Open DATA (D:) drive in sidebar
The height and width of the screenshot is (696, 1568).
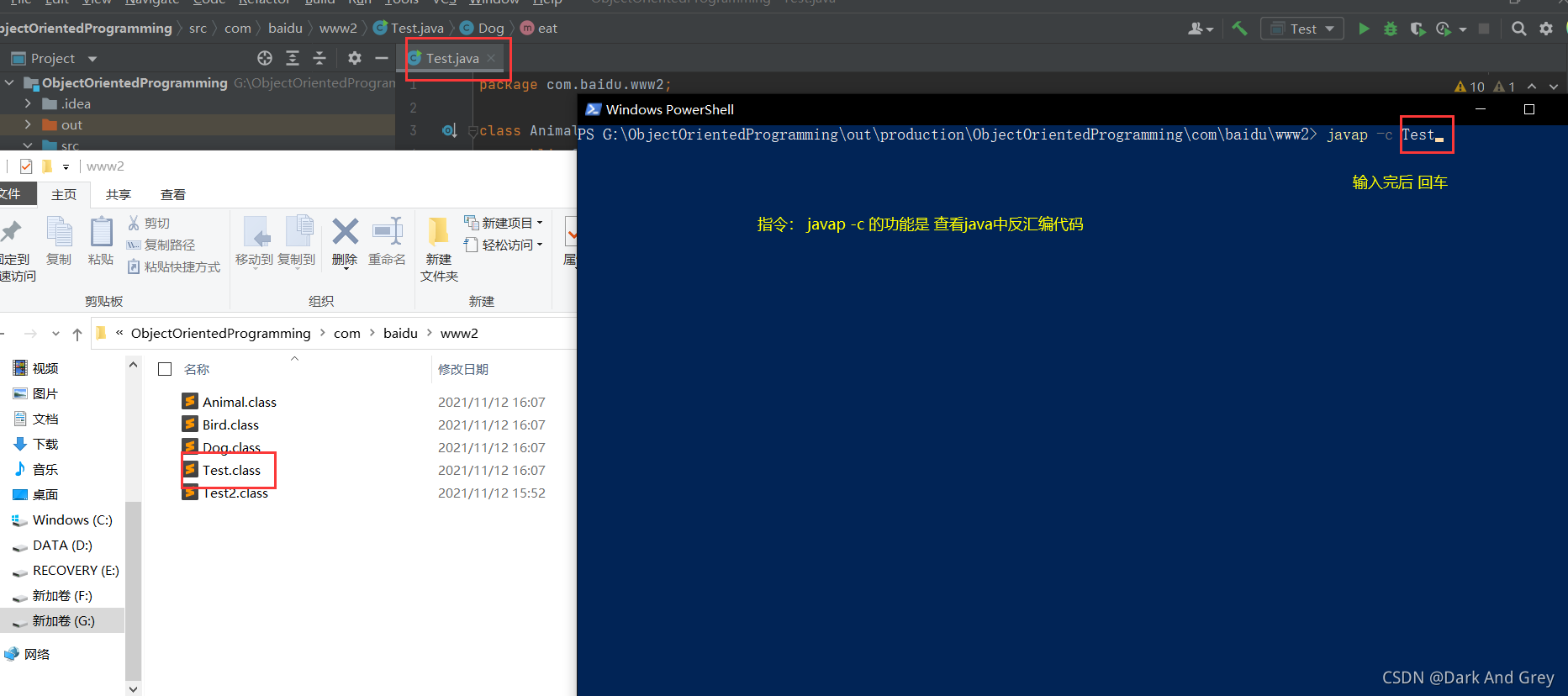[53, 546]
